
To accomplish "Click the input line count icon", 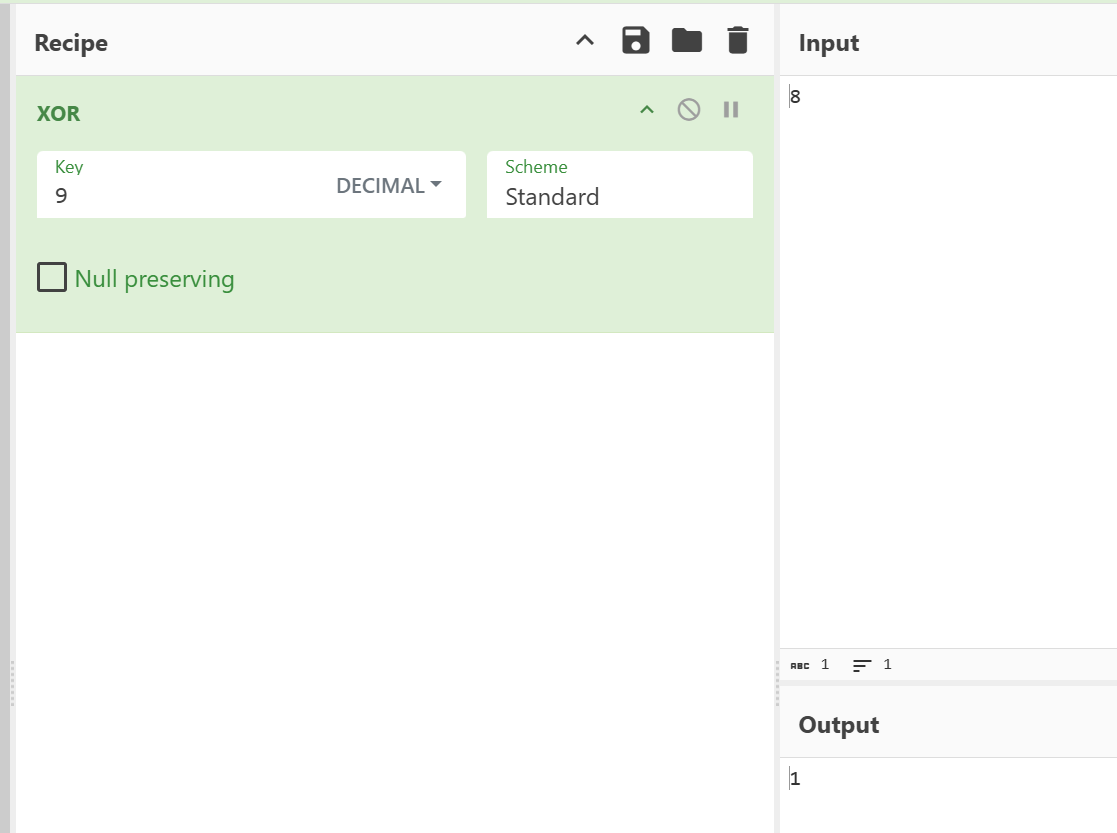I will click(862, 665).
